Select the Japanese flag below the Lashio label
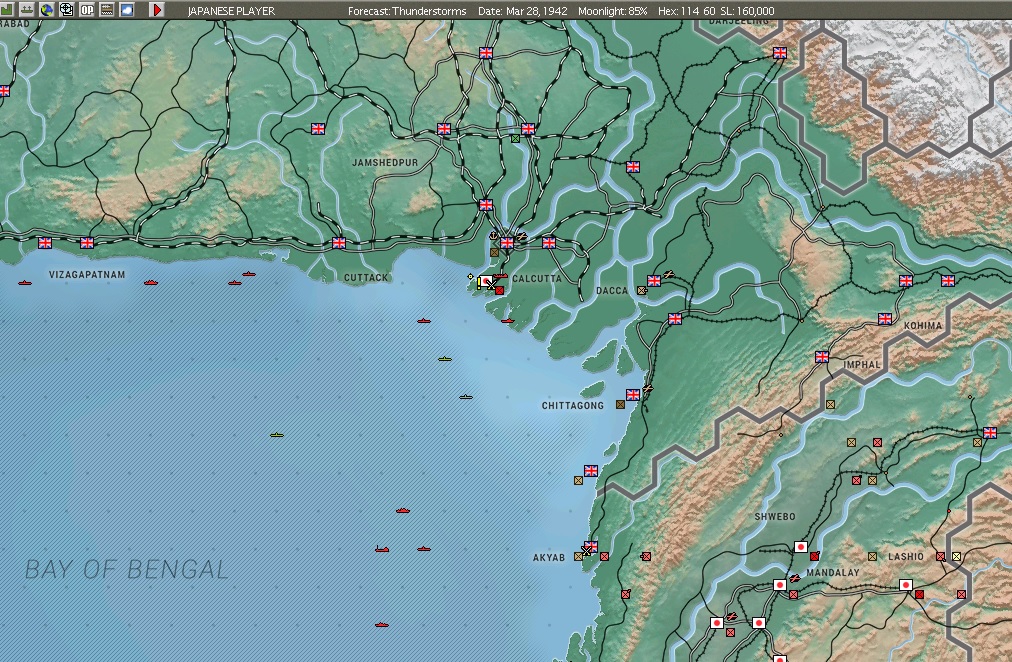 click(x=906, y=585)
